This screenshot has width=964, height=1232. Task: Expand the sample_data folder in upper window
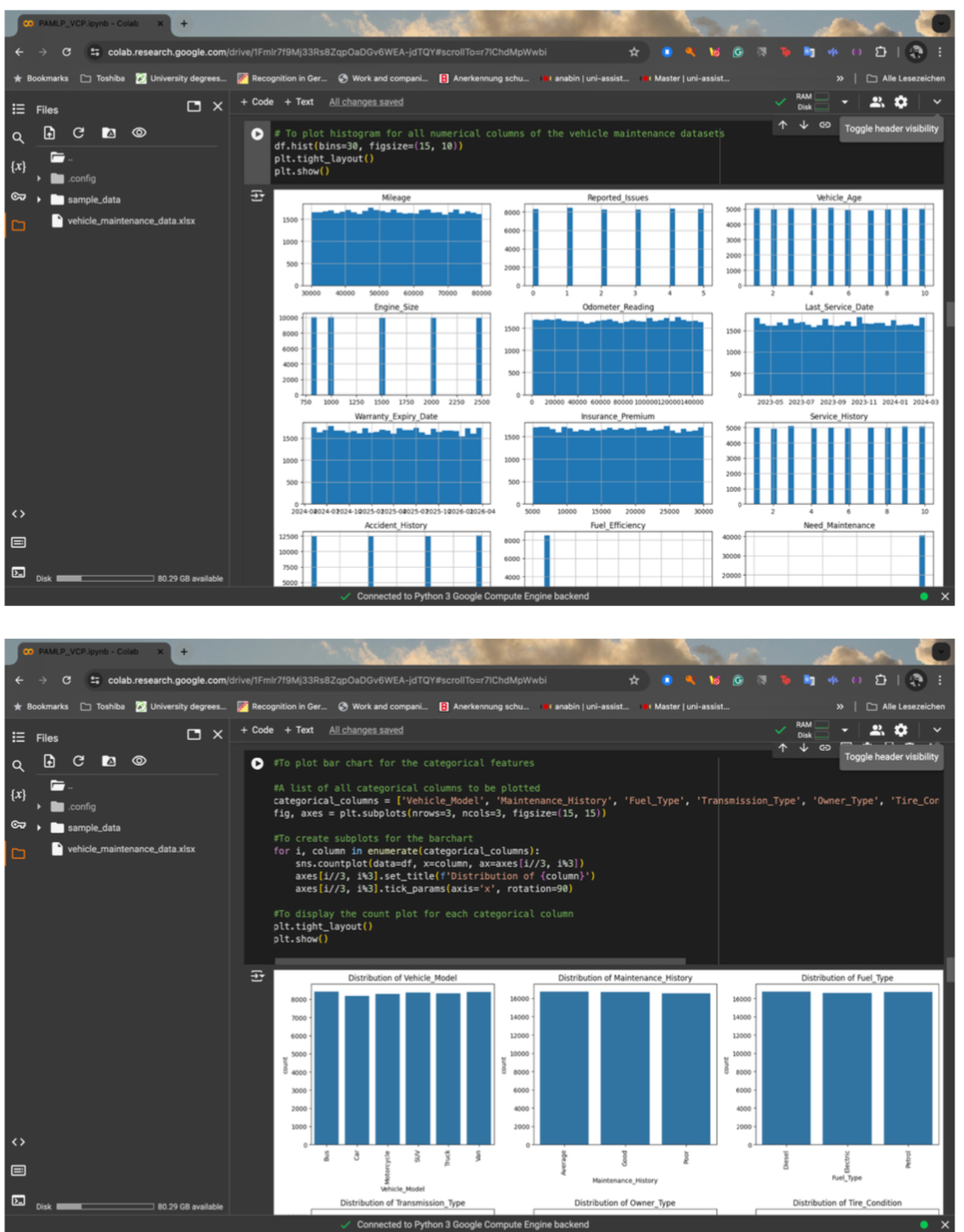coord(39,199)
